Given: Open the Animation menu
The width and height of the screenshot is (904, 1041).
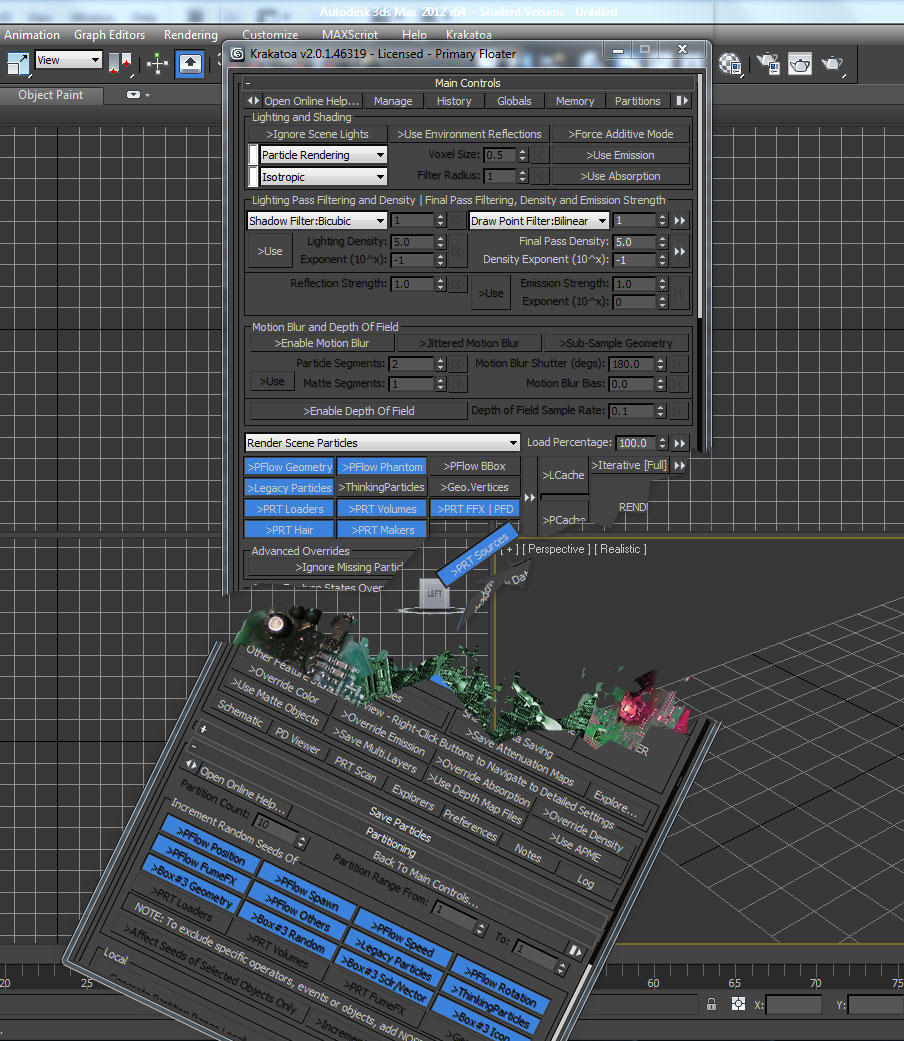Looking at the screenshot, I should click(x=32, y=35).
